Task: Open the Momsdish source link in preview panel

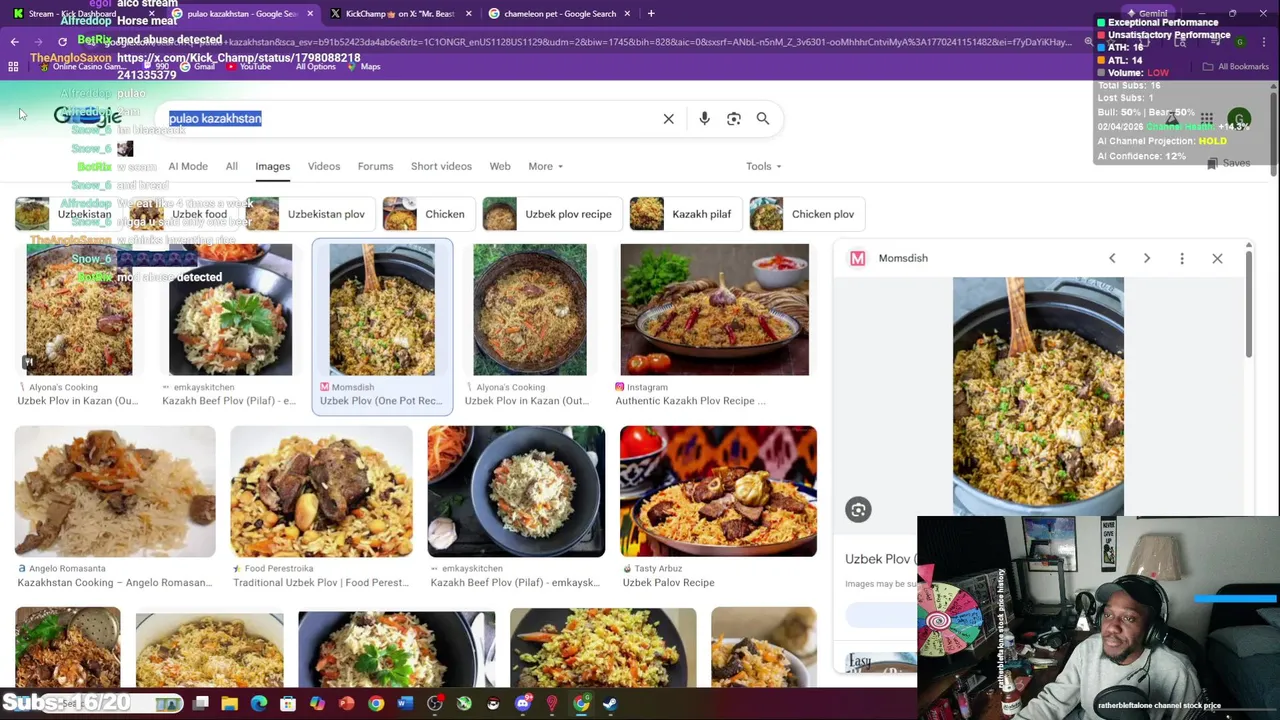Action: click(890, 258)
